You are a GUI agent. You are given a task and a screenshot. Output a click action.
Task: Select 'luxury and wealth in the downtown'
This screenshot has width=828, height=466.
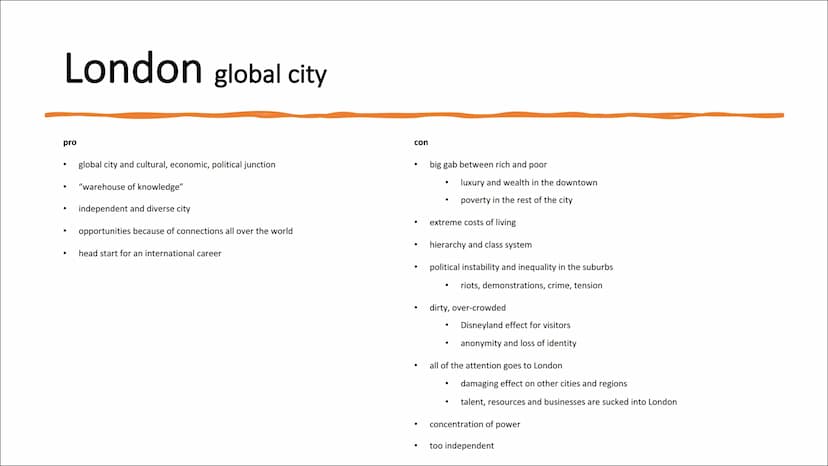tap(529, 183)
